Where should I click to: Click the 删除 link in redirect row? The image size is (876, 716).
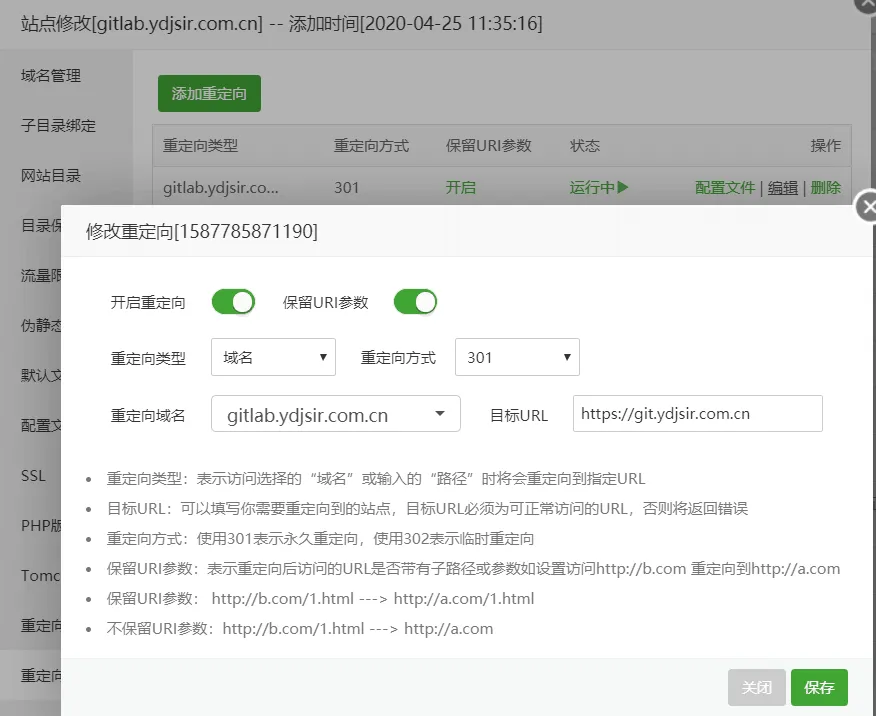[x=826, y=187]
